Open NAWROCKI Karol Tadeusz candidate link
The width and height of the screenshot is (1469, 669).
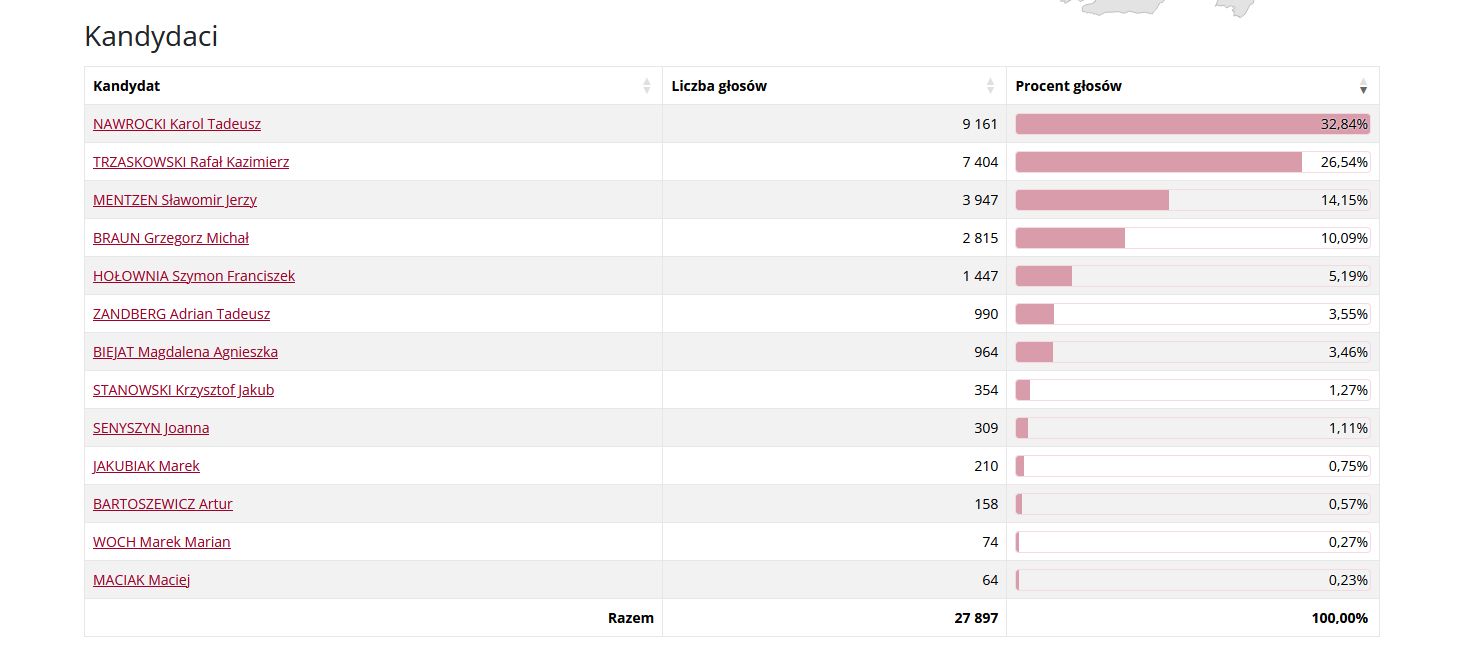pos(177,124)
